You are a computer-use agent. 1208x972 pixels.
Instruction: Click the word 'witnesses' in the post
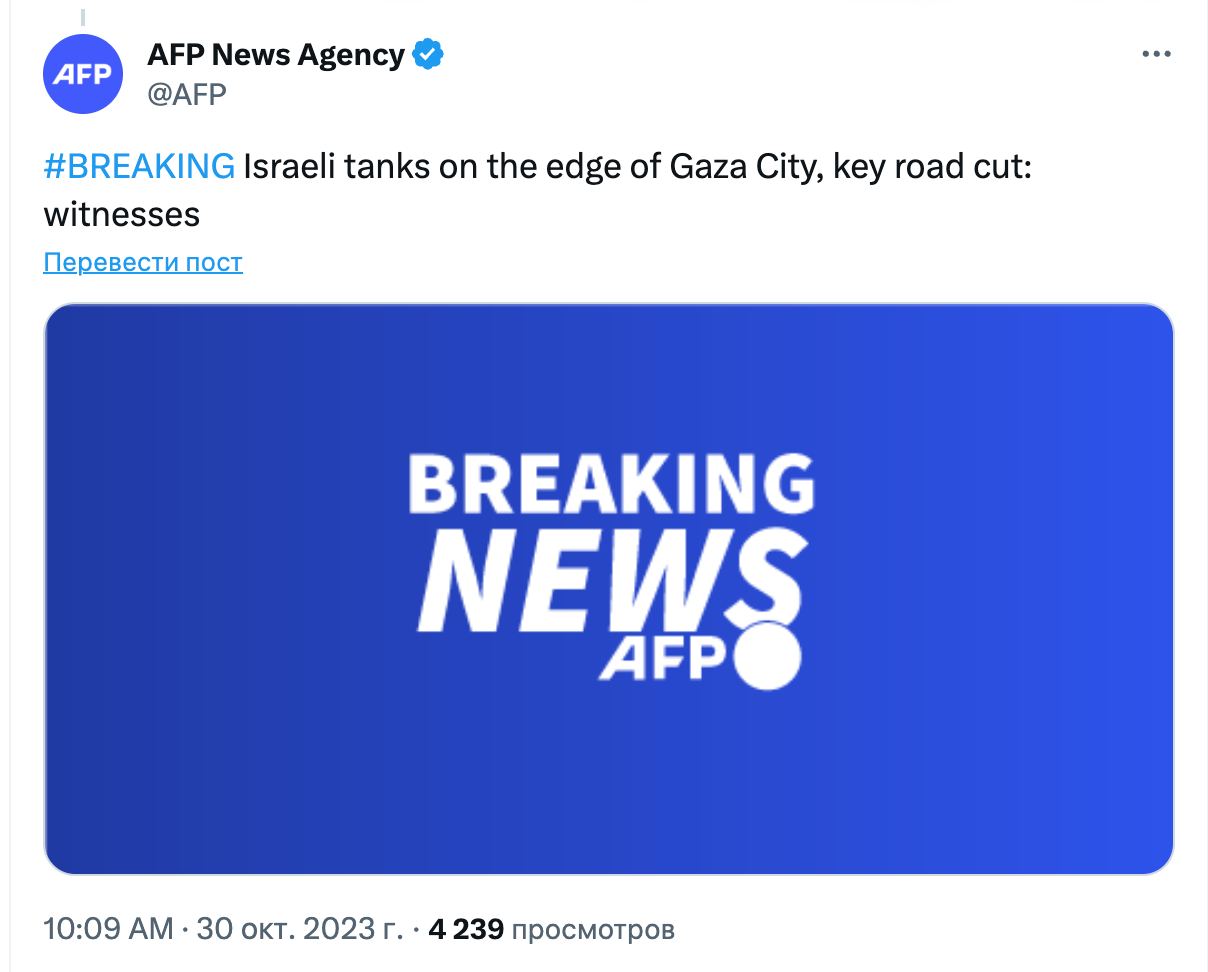click(122, 214)
